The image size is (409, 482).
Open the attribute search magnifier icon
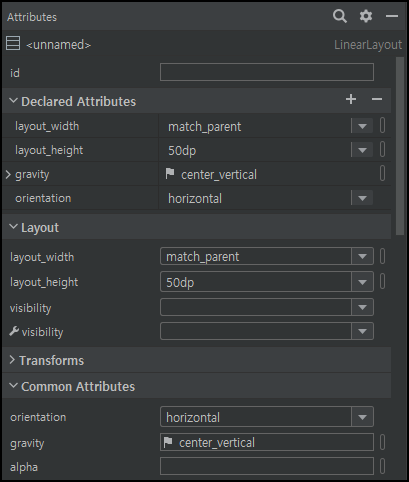point(340,16)
